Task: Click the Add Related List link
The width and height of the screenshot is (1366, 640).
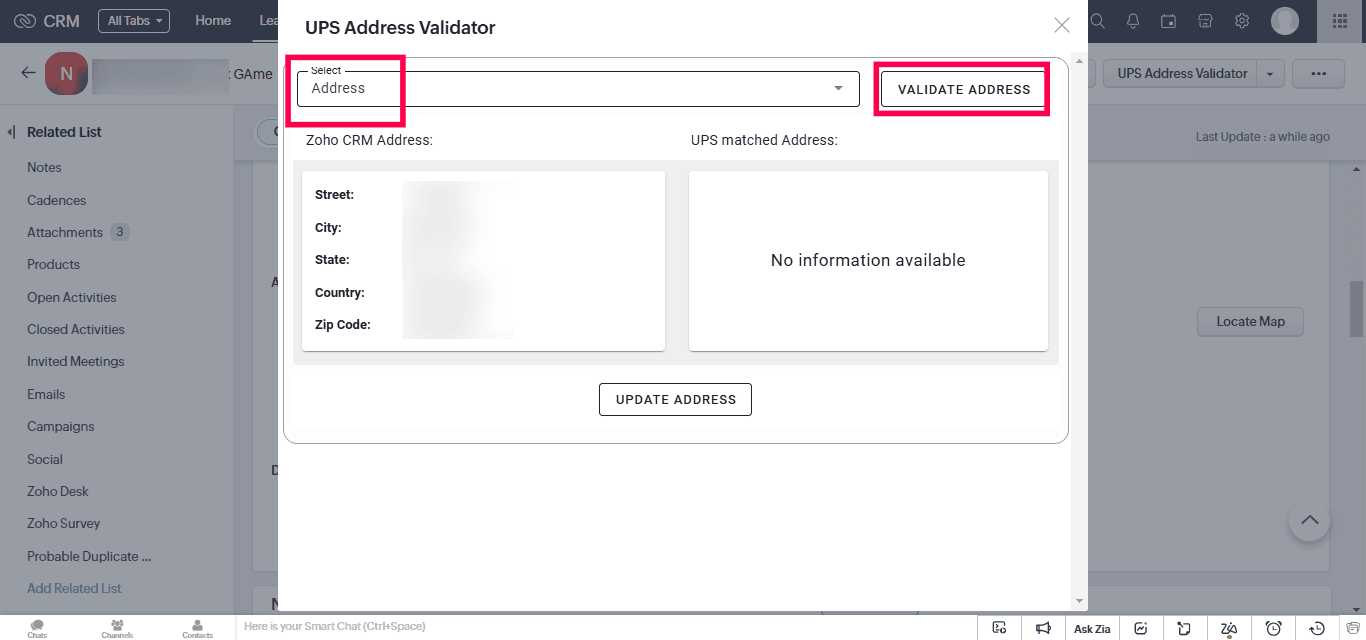Action: (x=74, y=588)
